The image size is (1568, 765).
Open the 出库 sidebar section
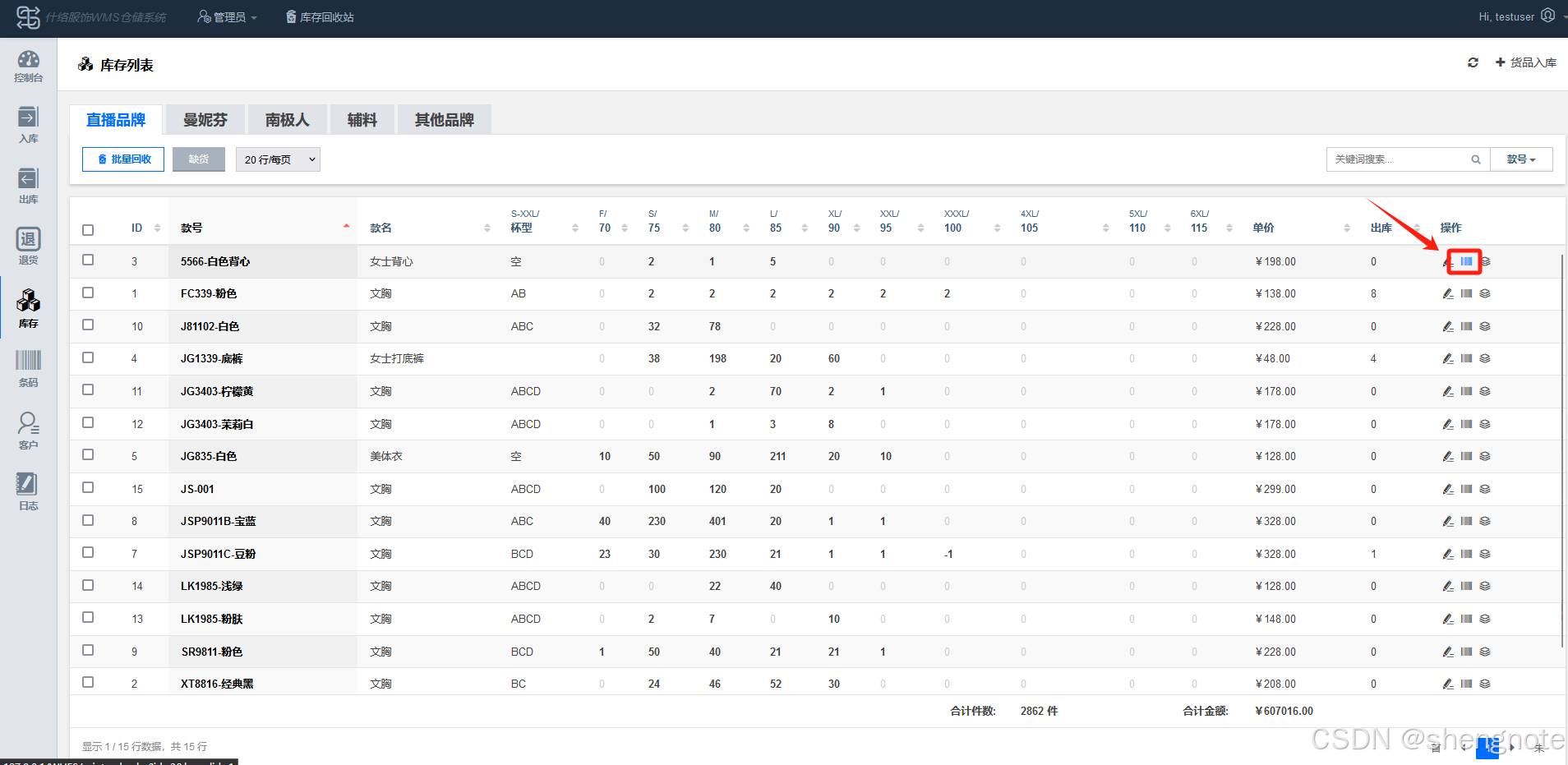click(x=28, y=186)
